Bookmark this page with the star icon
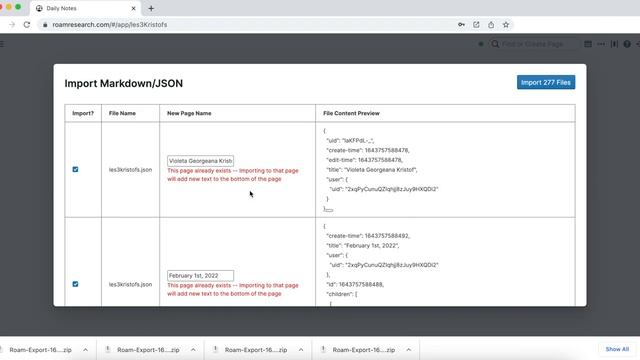 (x=506, y=24)
